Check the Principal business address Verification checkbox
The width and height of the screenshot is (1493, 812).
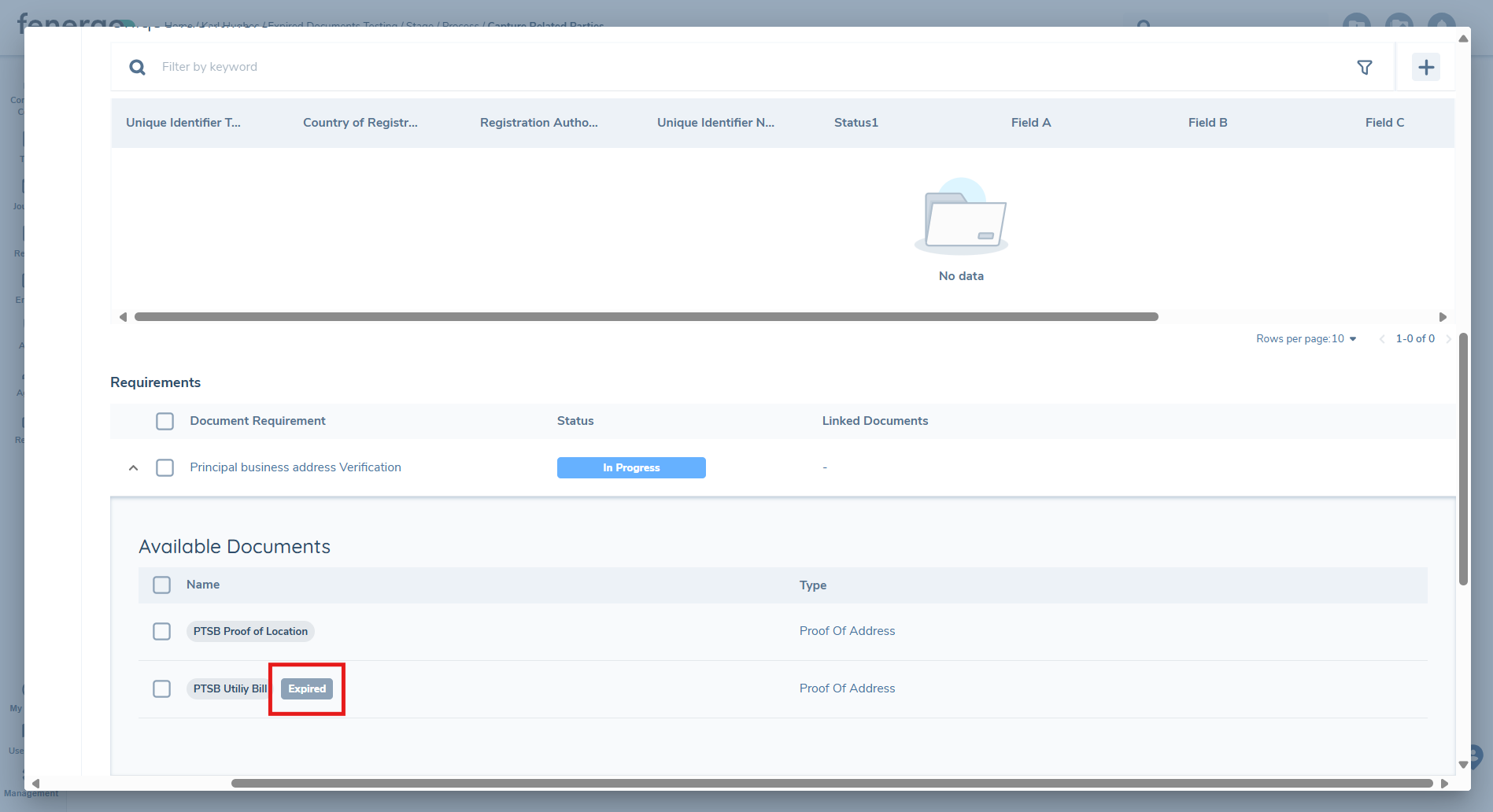click(x=164, y=467)
